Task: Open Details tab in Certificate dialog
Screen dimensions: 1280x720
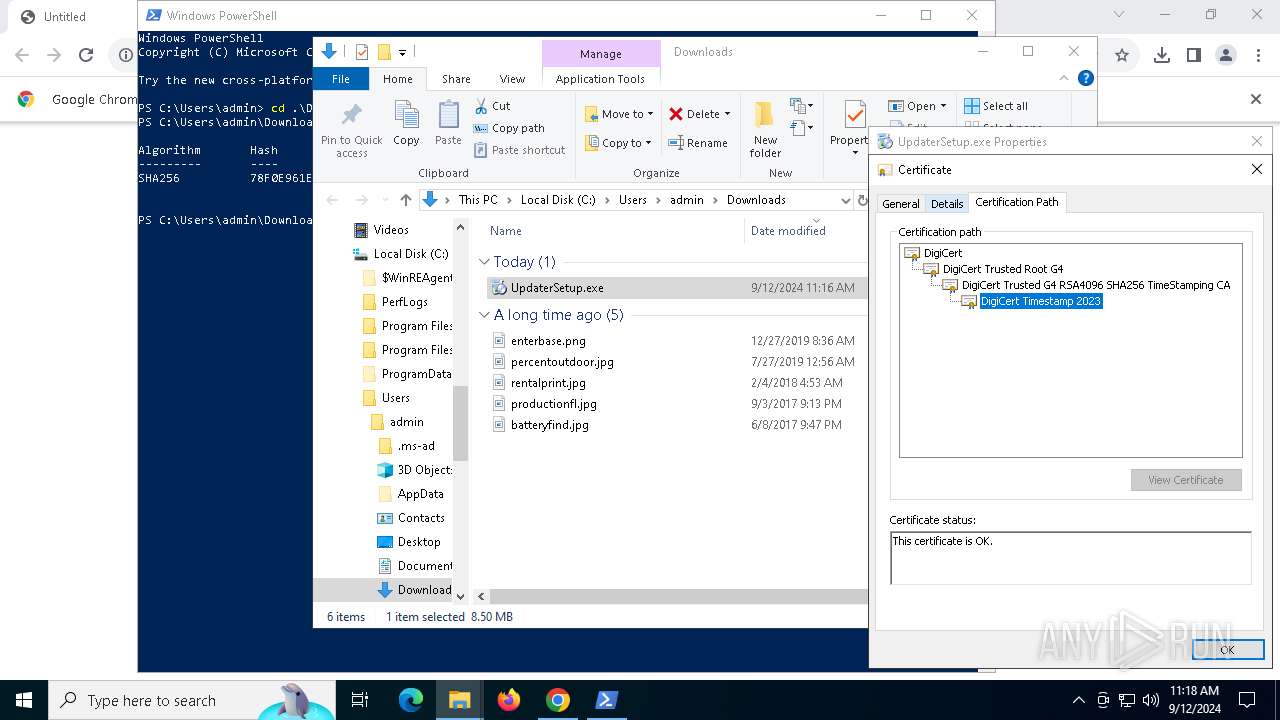Action: (x=947, y=203)
